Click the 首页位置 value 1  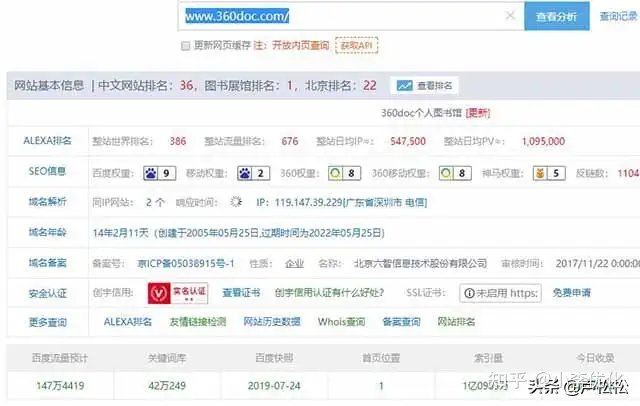tap(381, 386)
